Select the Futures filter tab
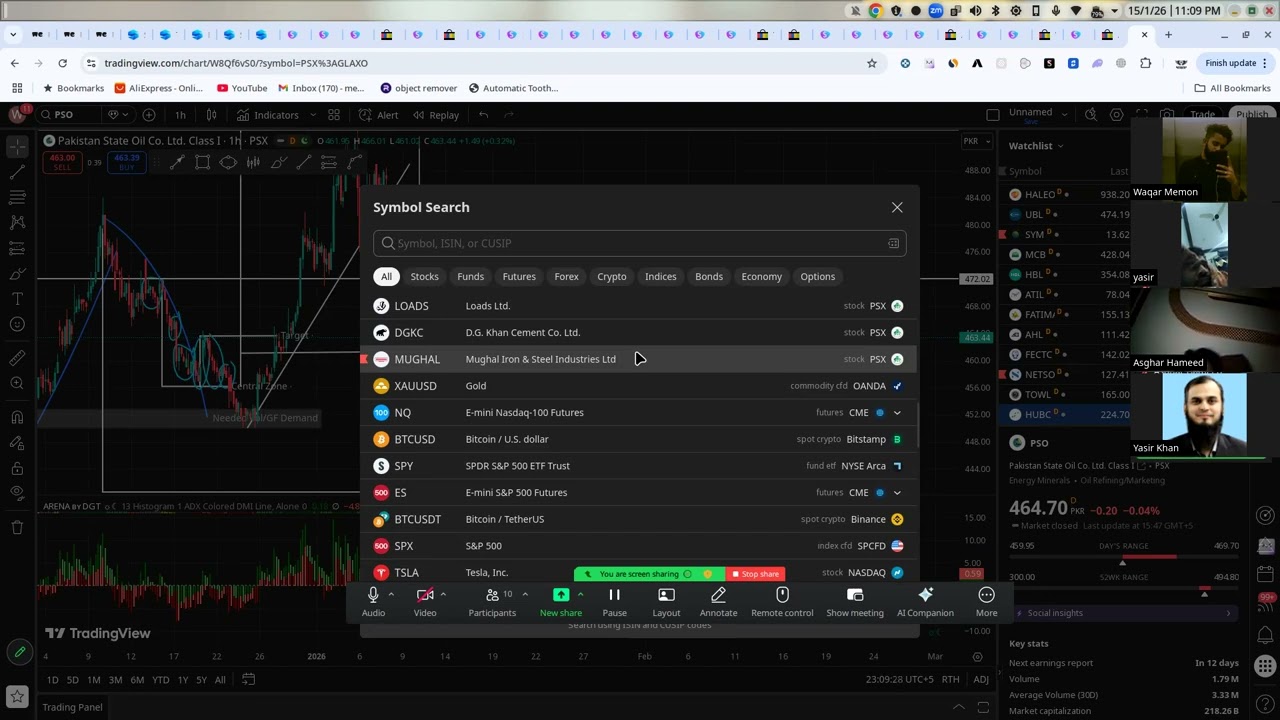The image size is (1280, 720). tap(519, 276)
